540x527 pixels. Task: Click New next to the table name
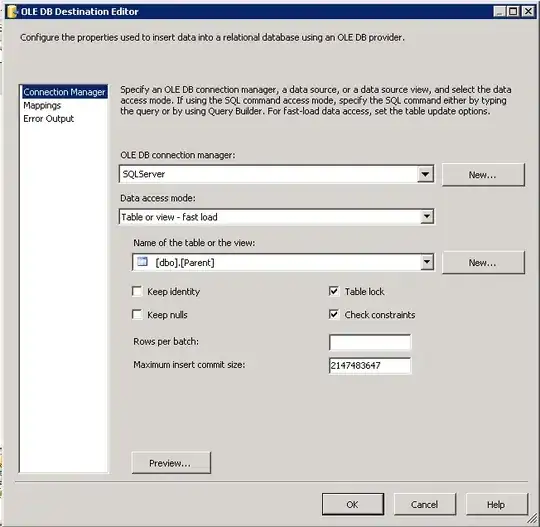pyautogui.click(x=483, y=263)
